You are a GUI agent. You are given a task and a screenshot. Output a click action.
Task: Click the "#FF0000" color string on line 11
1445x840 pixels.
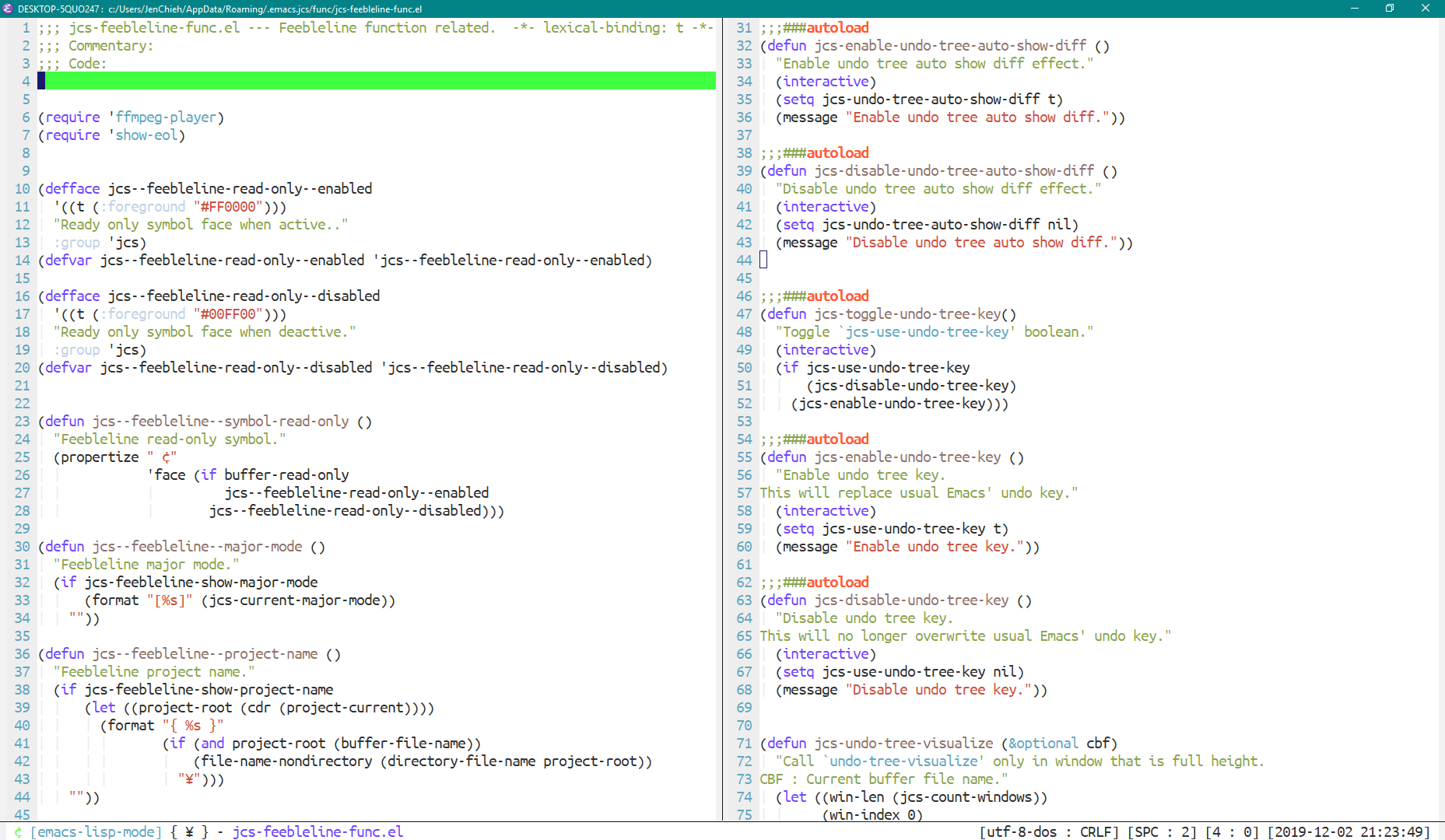pos(228,207)
